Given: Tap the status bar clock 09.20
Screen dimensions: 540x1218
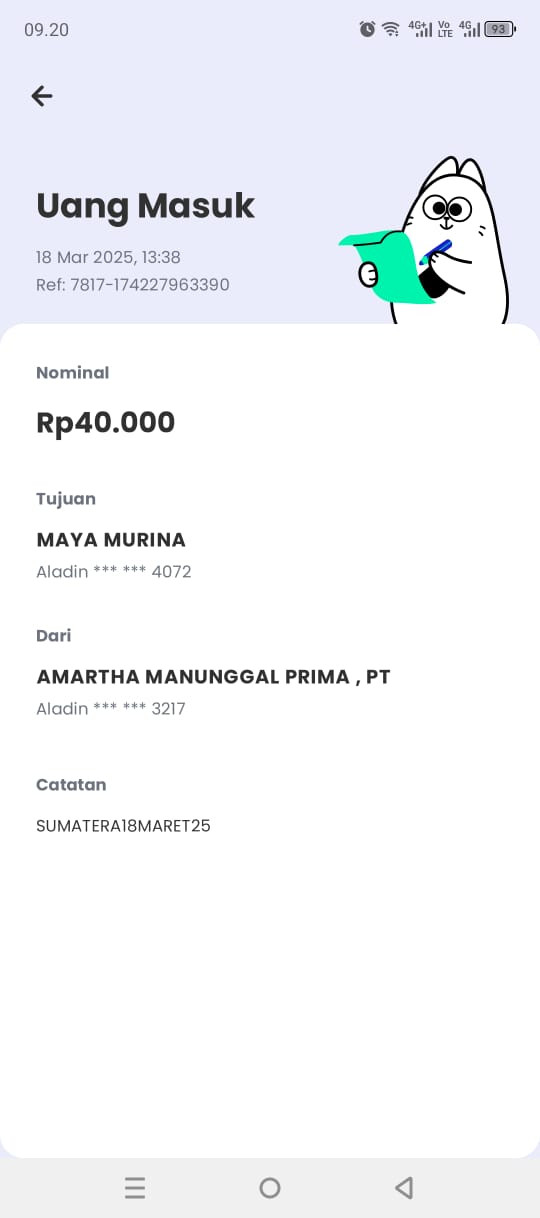Looking at the screenshot, I should coord(46,30).
